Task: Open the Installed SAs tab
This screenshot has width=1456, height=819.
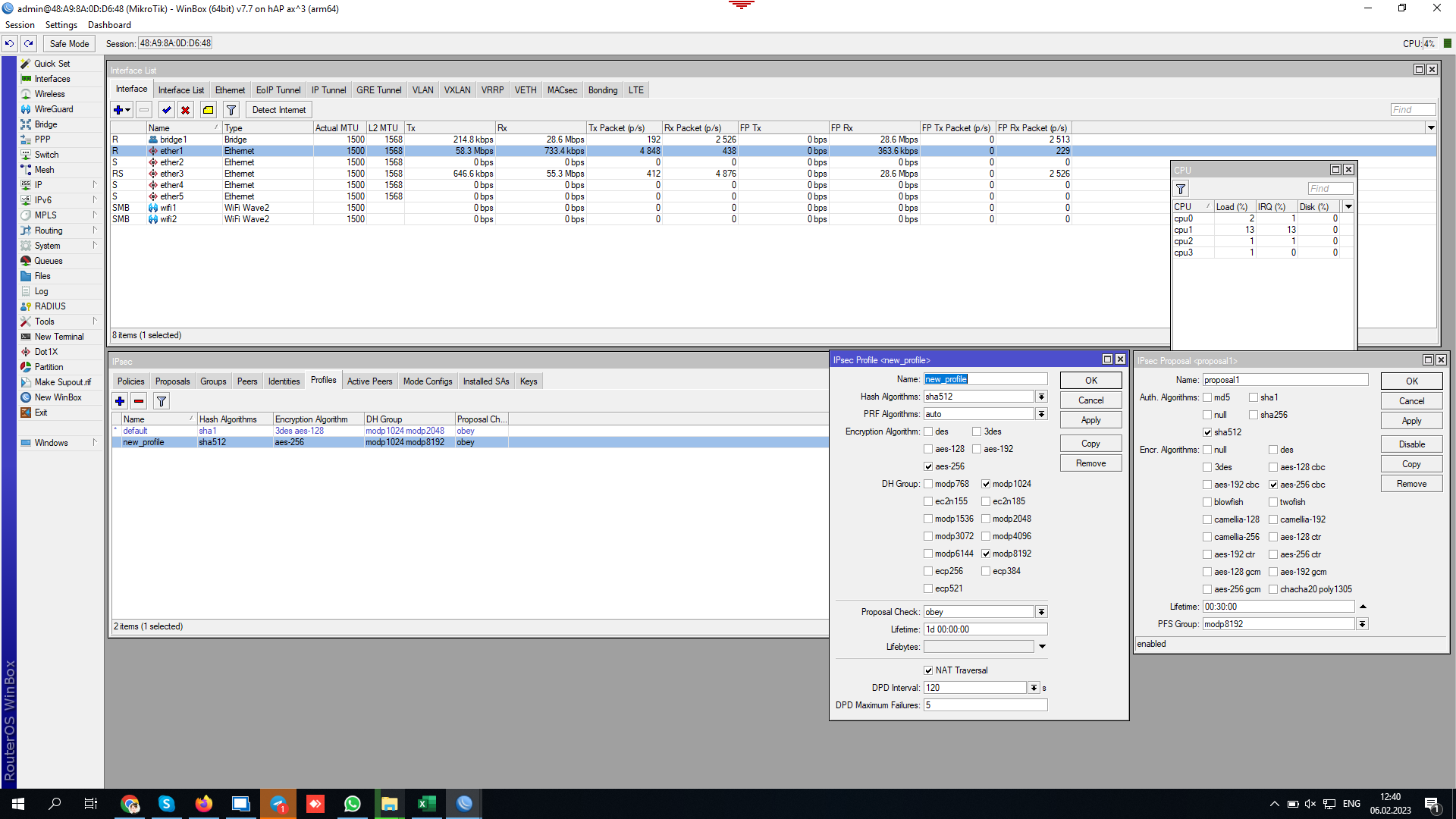Action: [486, 381]
